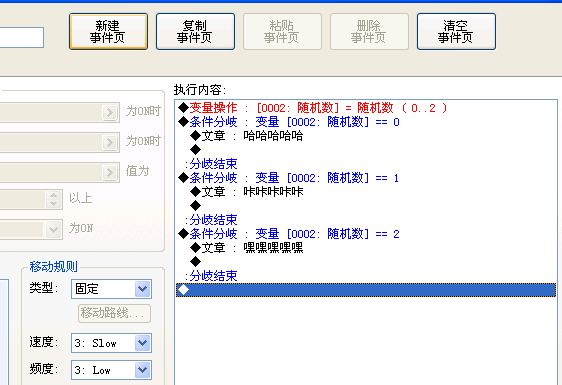Open the disabled dropdown beside 为ON

click(53, 229)
